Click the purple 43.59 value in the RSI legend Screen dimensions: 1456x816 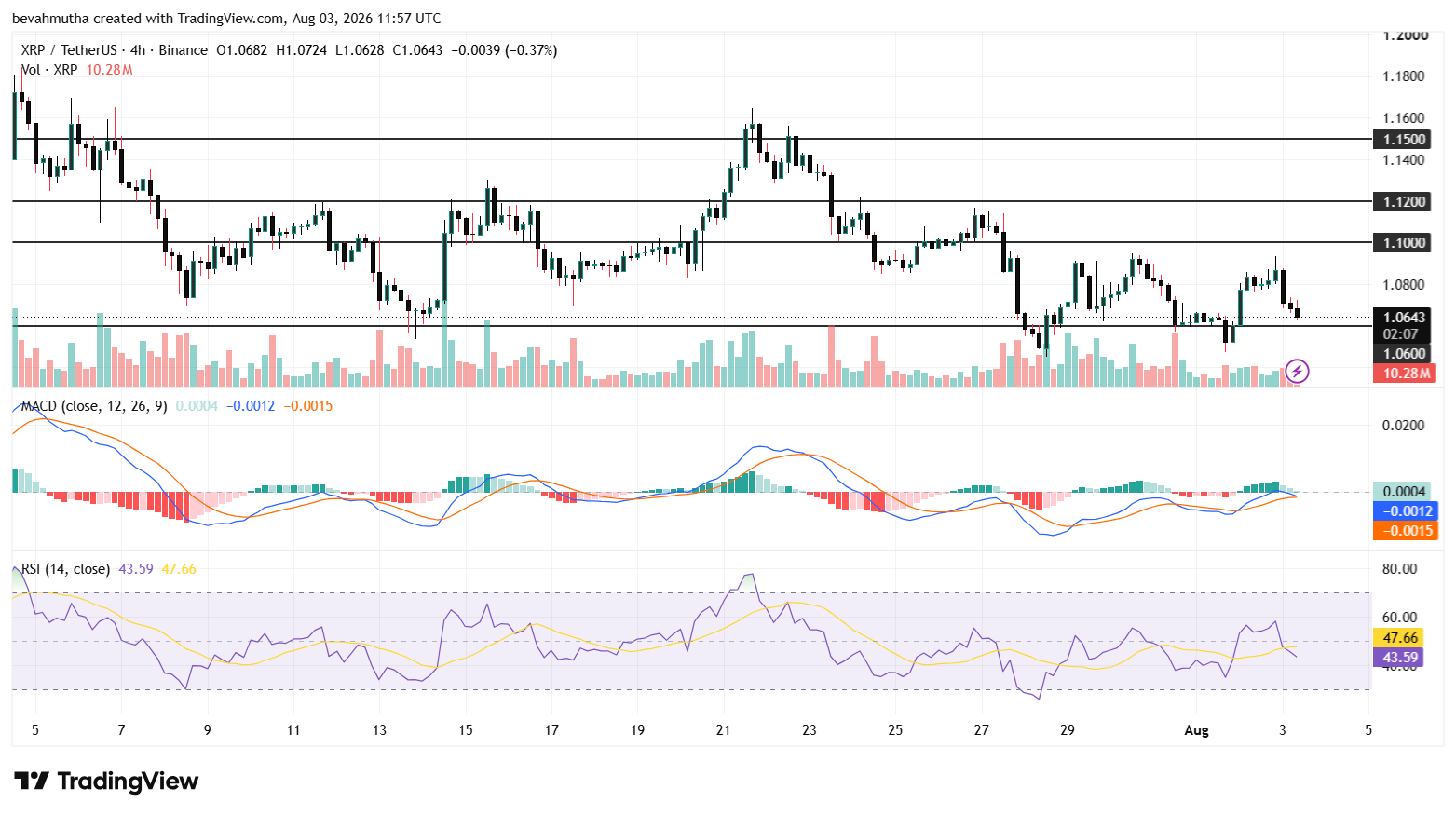(136, 569)
